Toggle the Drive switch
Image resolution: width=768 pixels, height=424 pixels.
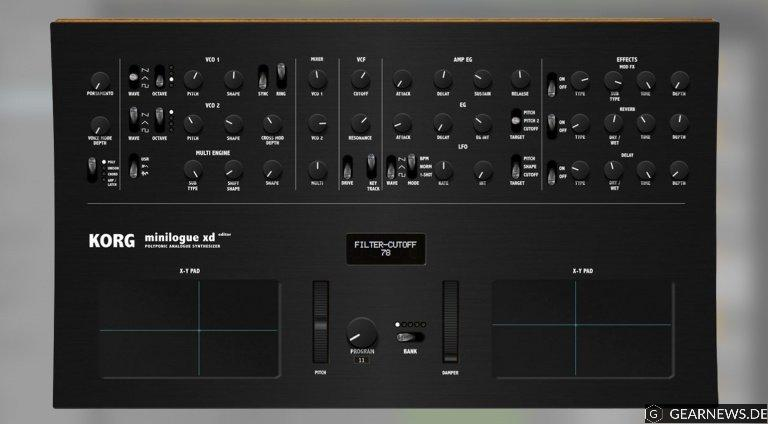click(x=347, y=167)
